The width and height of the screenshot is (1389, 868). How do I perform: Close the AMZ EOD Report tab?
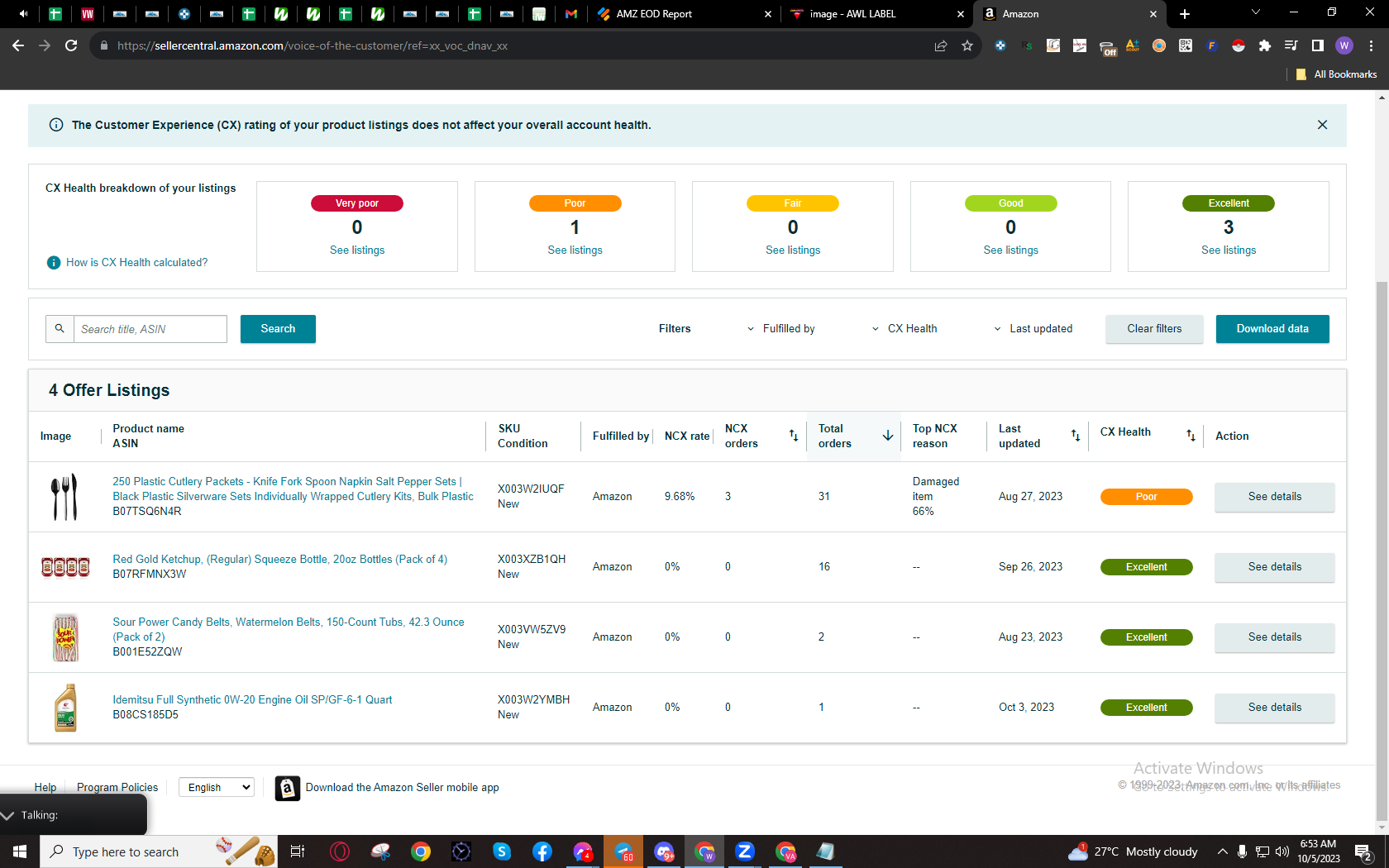[x=768, y=14]
